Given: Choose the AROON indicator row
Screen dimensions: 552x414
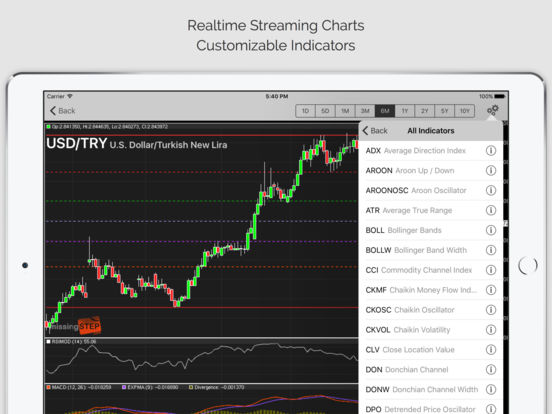Looking at the screenshot, I should coord(430,171).
